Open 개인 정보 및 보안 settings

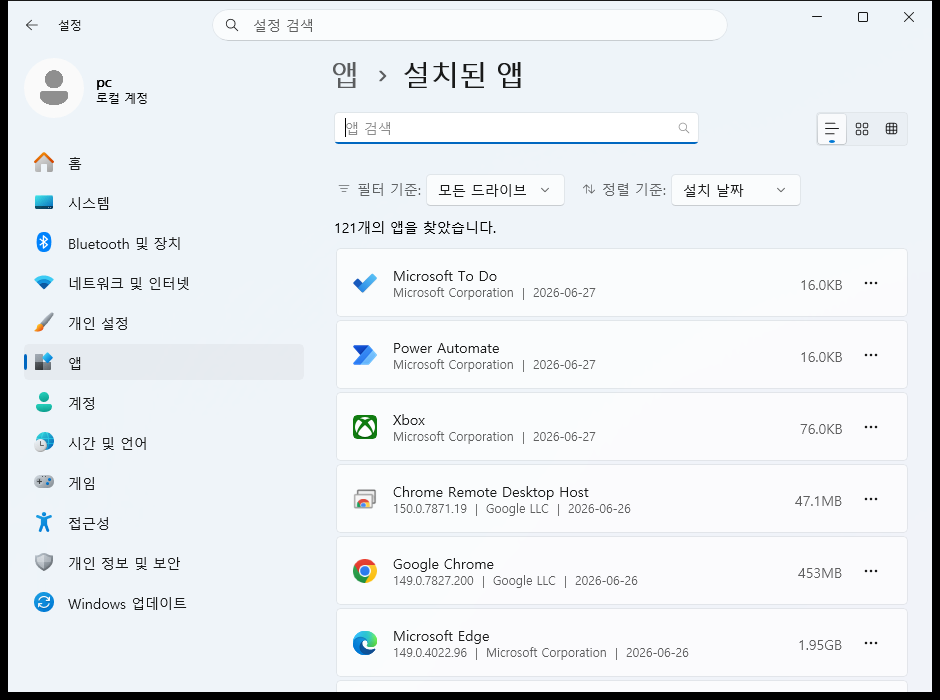(x=164, y=563)
